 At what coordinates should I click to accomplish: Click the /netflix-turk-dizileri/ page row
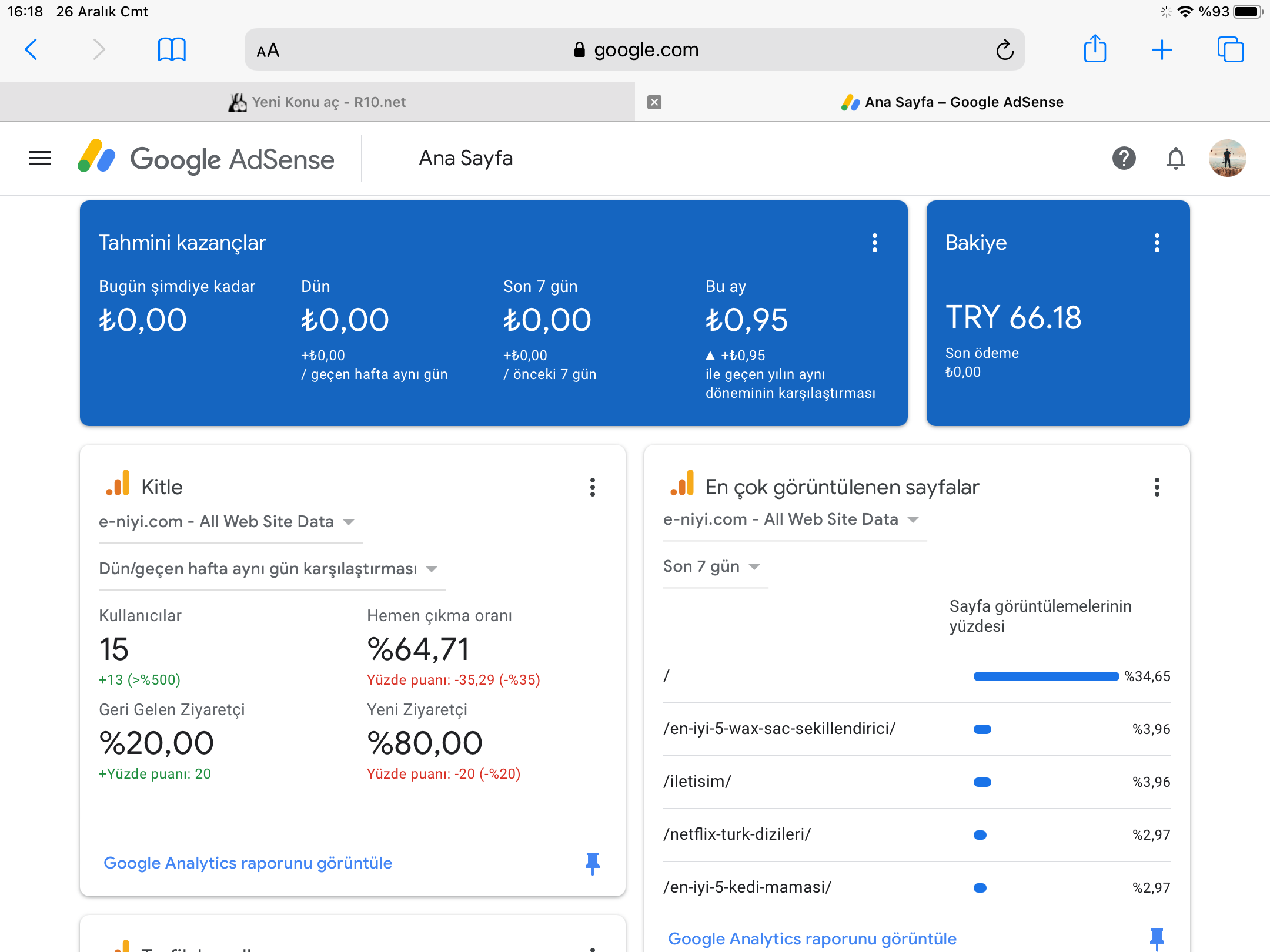(917, 835)
